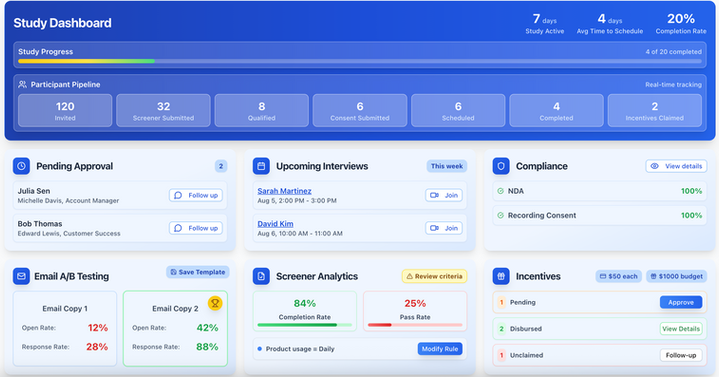Click the green check icon beside NDA
719x377 pixels.
pyautogui.click(x=500, y=191)
